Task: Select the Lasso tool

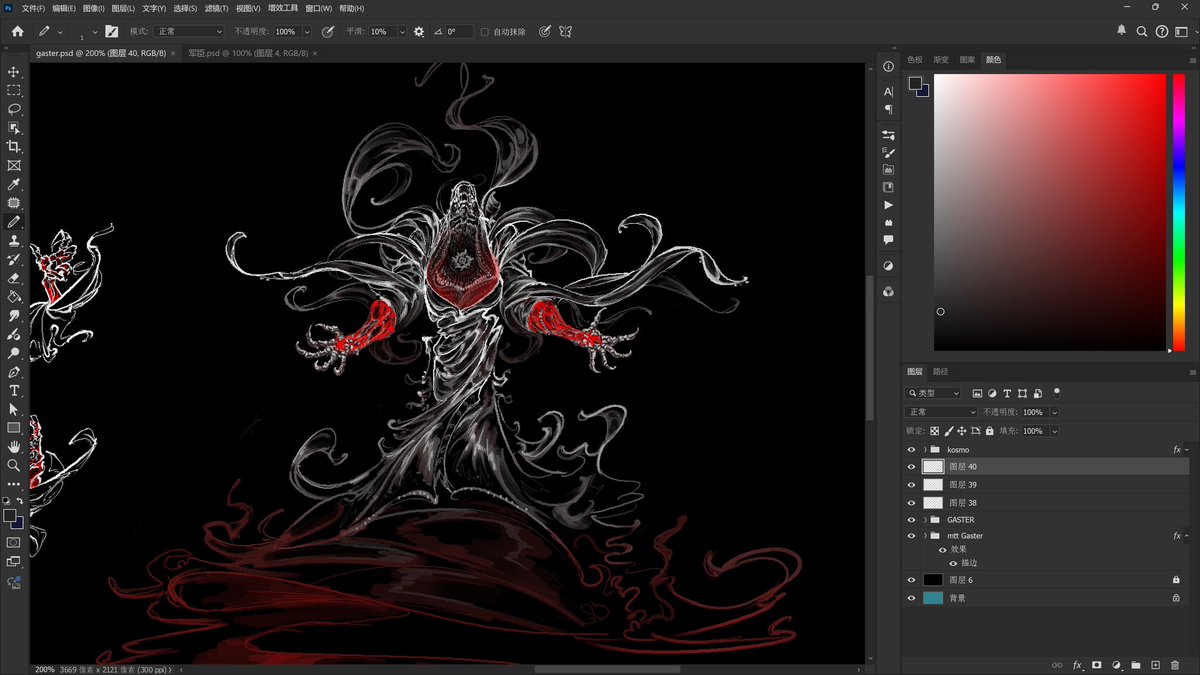Action: click(x=14, y=109)
